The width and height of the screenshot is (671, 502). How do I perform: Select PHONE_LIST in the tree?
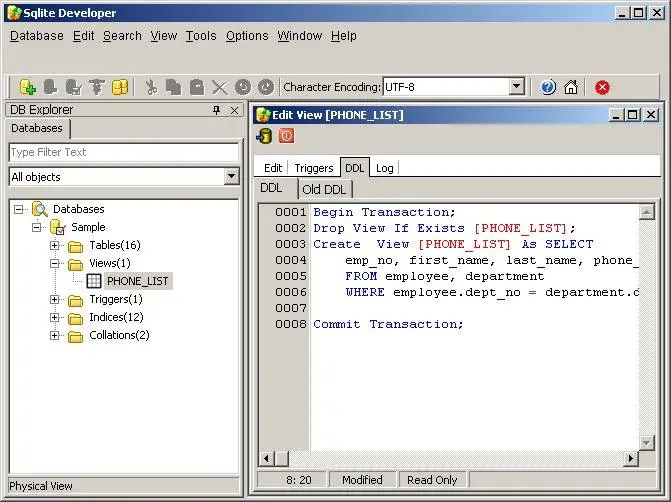pyautogui.click(x=138, y=281)
